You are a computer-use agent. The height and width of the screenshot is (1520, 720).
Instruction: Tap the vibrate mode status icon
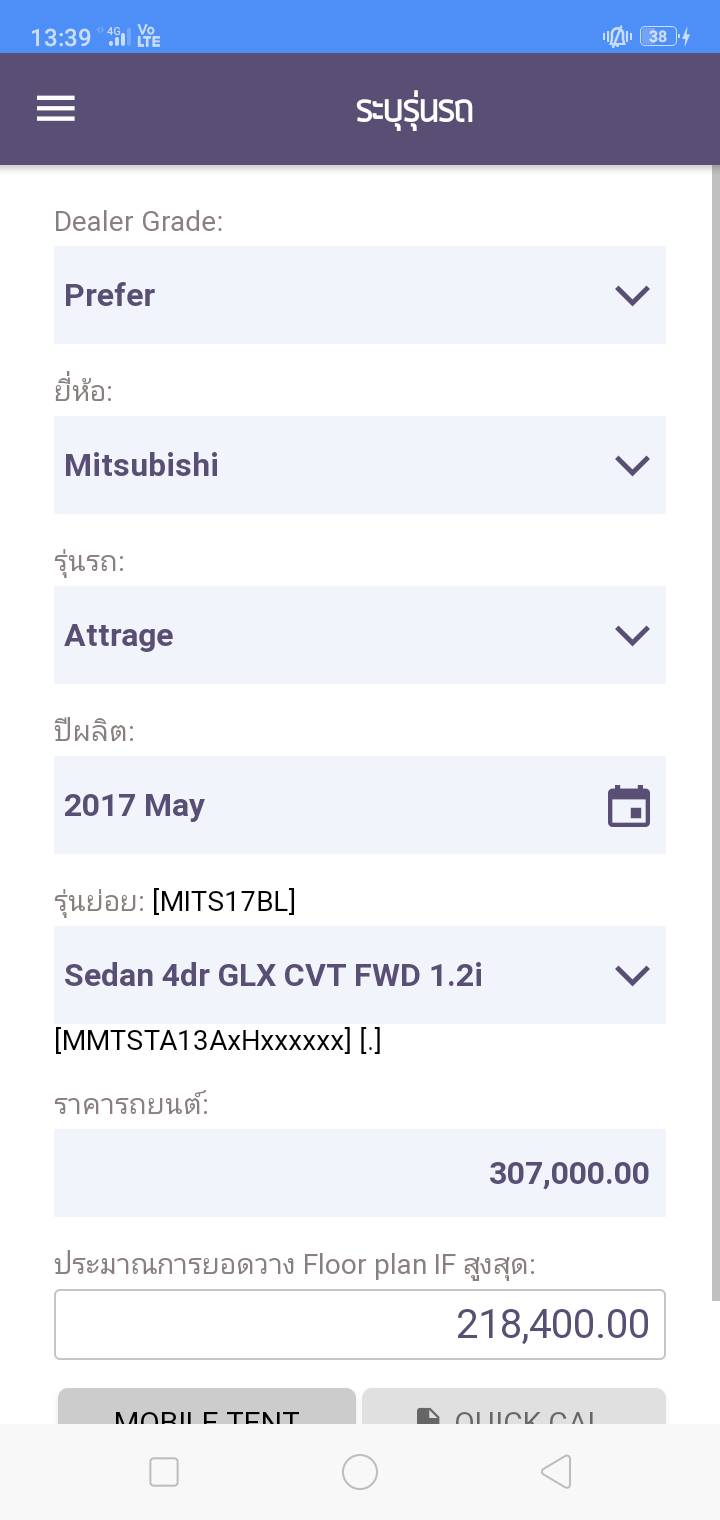click(x=616, y=37)
